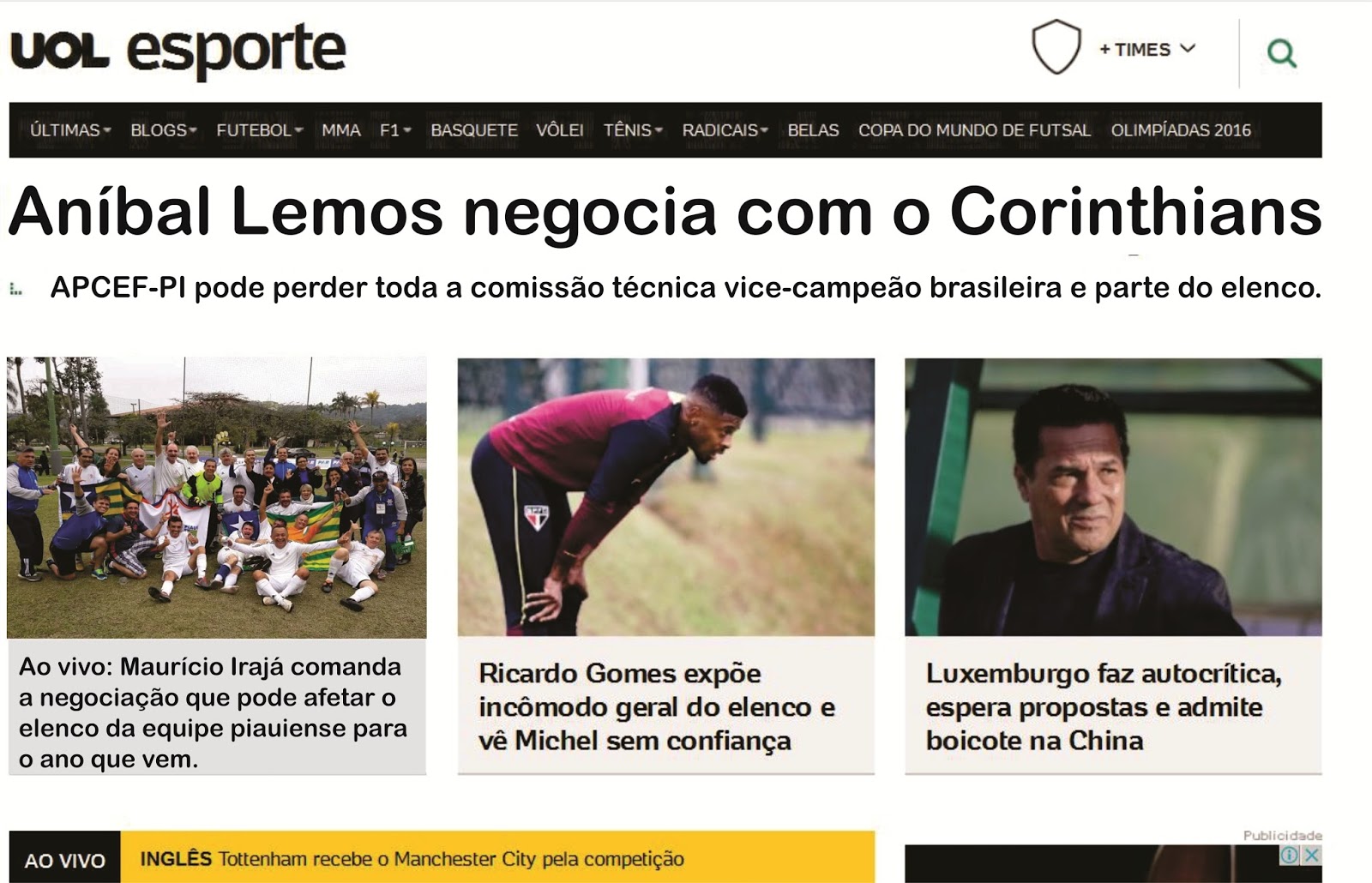
Task: Read Ricardo Gomes article headline
Action: coord(657,707)
